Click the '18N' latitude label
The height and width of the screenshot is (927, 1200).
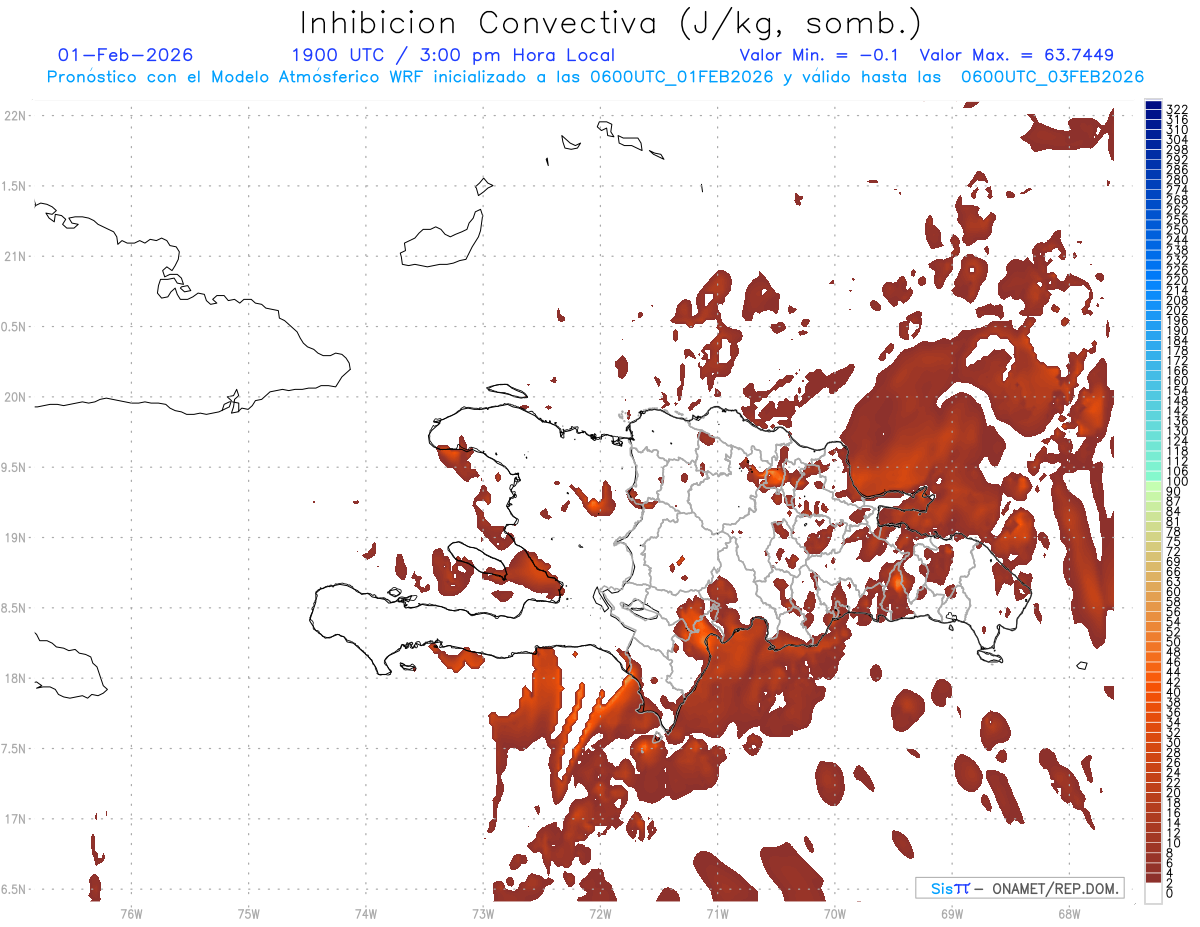click(15, 678)
